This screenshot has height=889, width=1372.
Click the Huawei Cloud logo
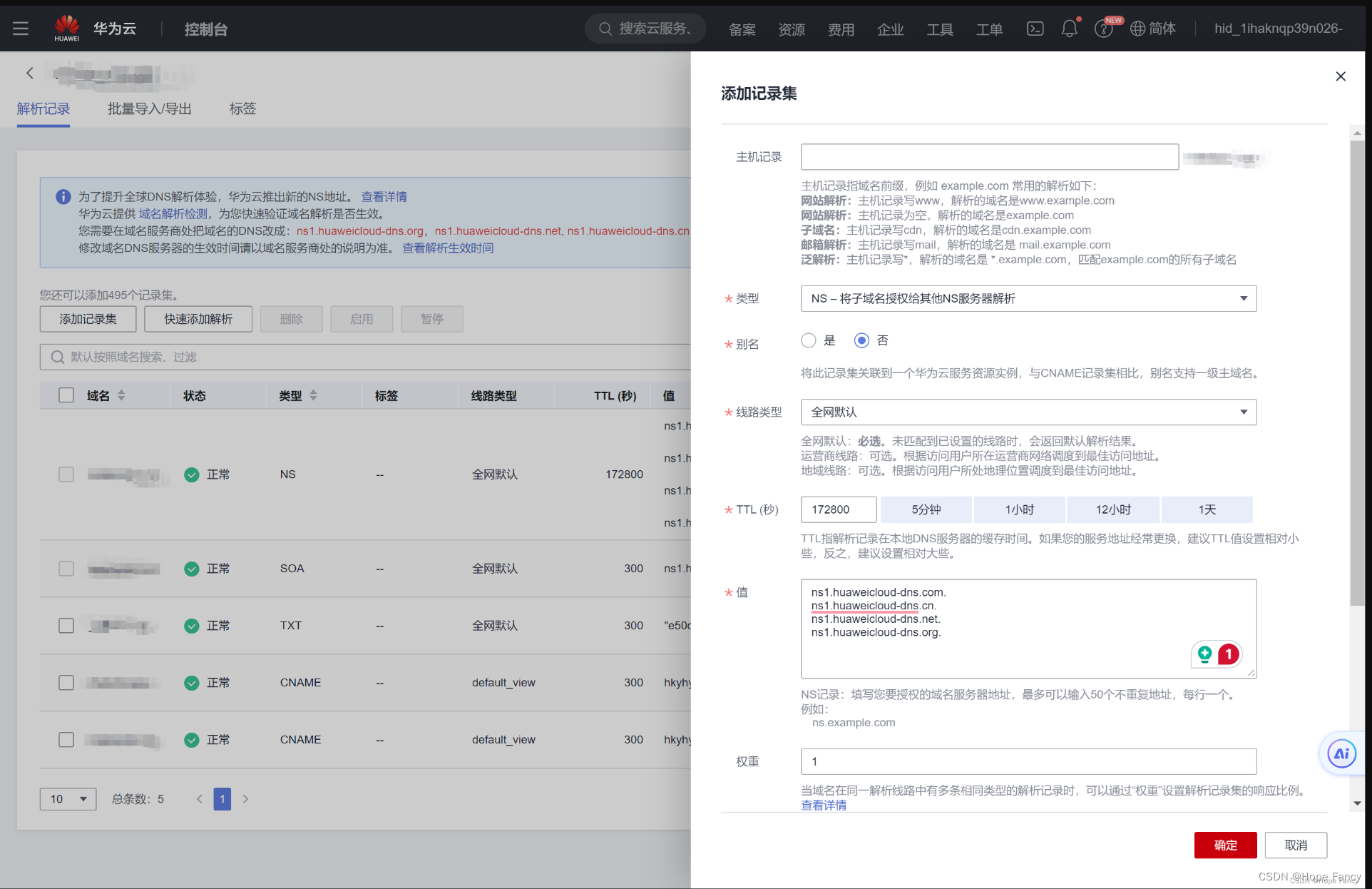point(67,29)
